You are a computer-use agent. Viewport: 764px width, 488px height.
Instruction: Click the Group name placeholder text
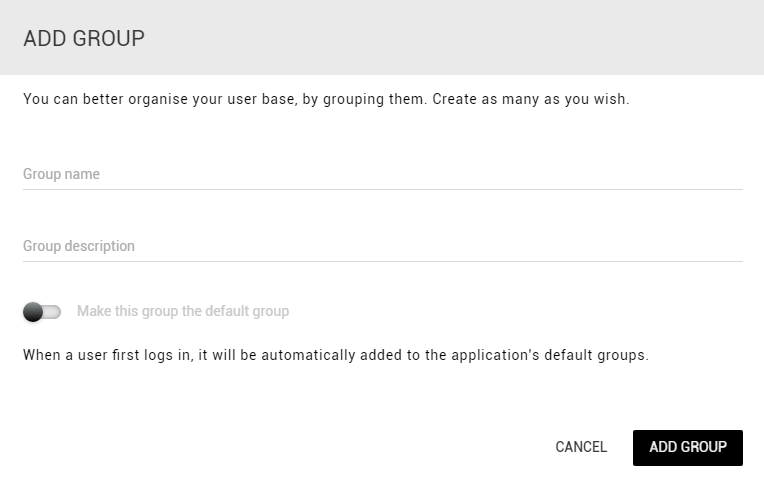[x=61, y=174]
